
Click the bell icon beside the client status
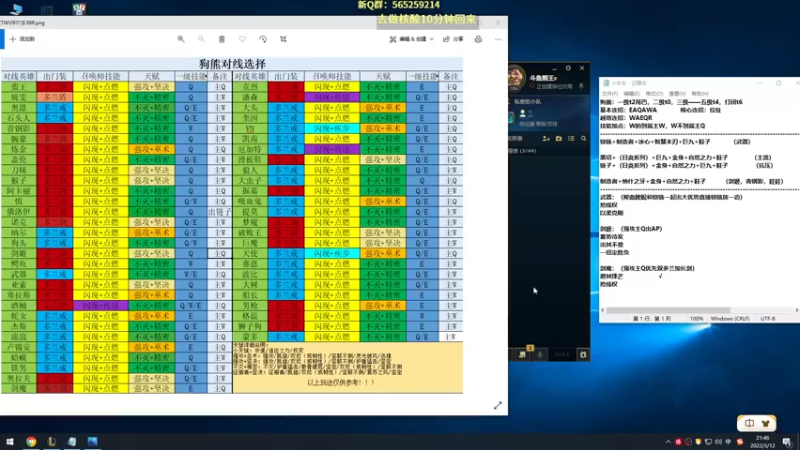(x=581, y=86)
